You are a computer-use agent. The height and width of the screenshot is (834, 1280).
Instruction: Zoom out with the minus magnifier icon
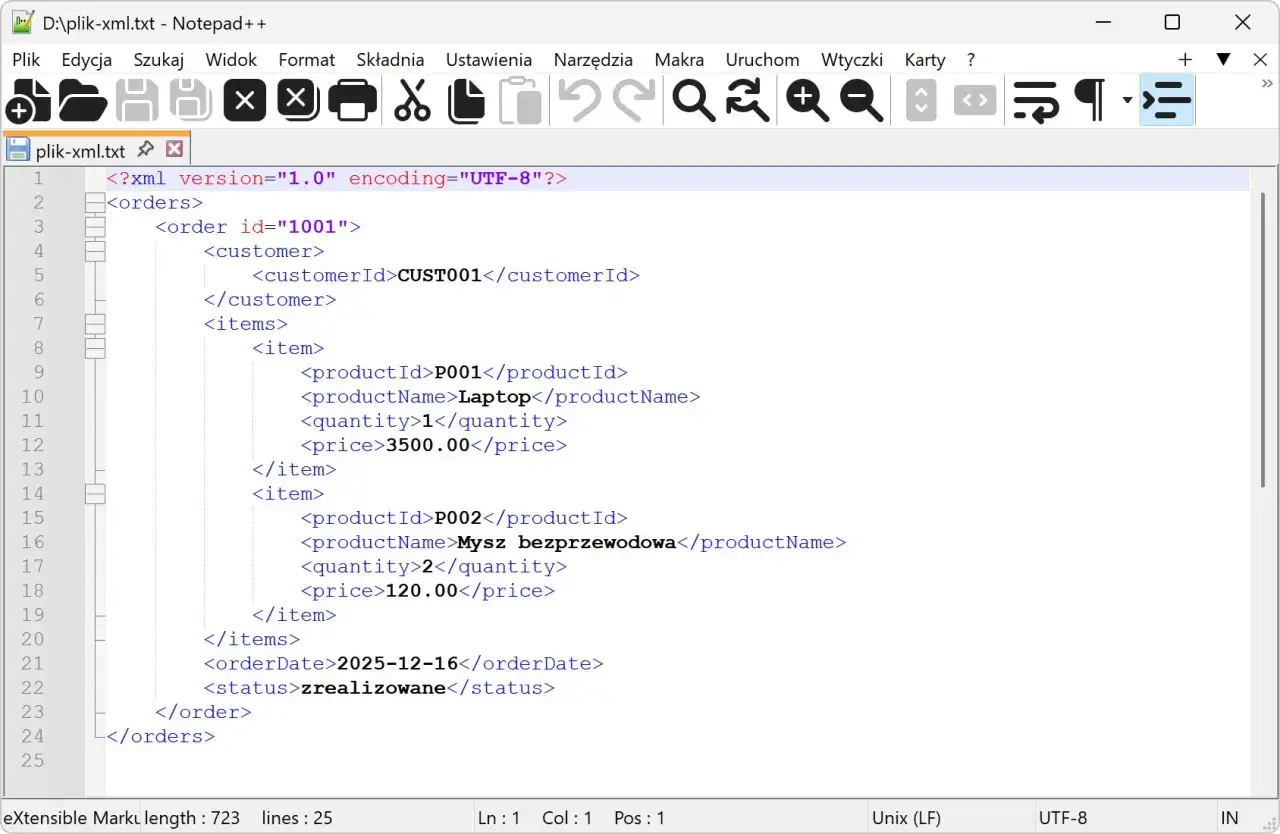[x=861, y=101]
